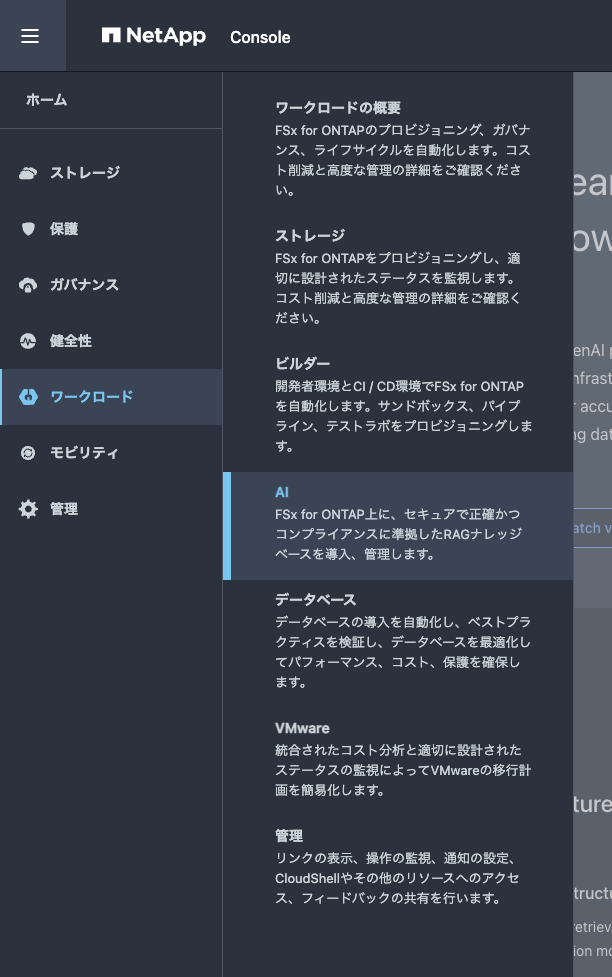The width and height of the screenshot is (612, 977).
Task: Click the RAGナレッジベース description under AI
Action: tap(399, 534)
